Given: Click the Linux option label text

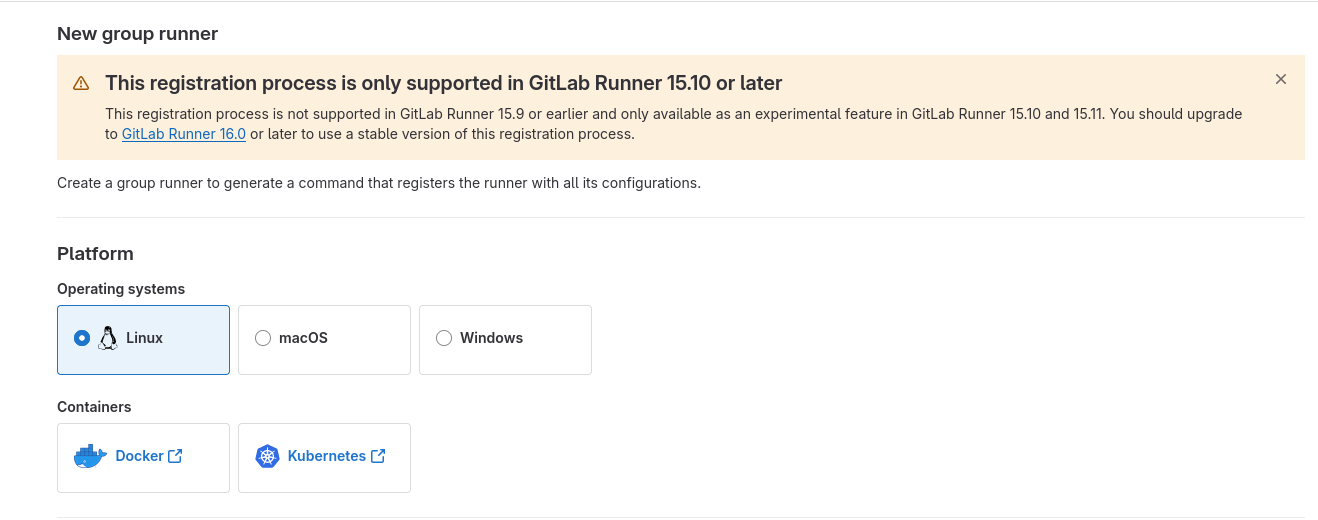Looking at the screenshot, I should tap(144, 338).
